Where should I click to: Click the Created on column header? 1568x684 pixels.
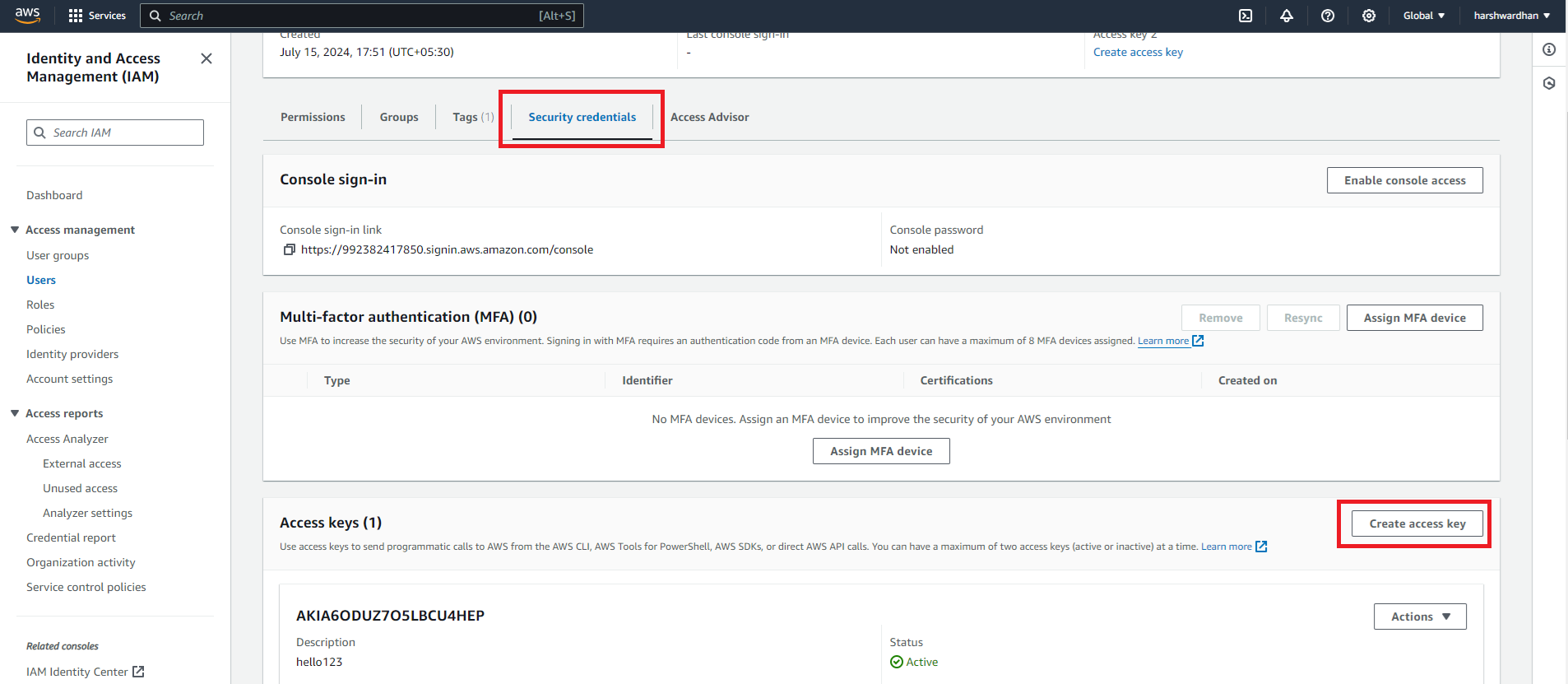coord(1248,380)
